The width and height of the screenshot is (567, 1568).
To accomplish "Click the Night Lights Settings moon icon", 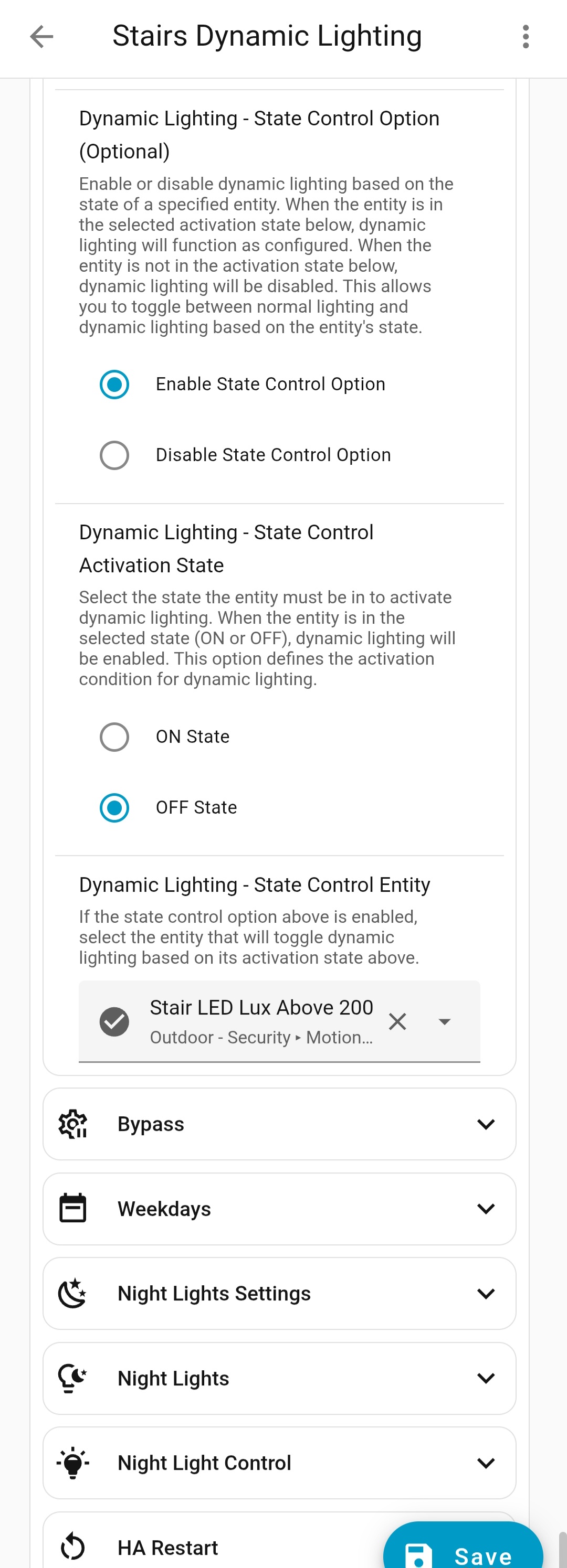I will [73, 1293].
